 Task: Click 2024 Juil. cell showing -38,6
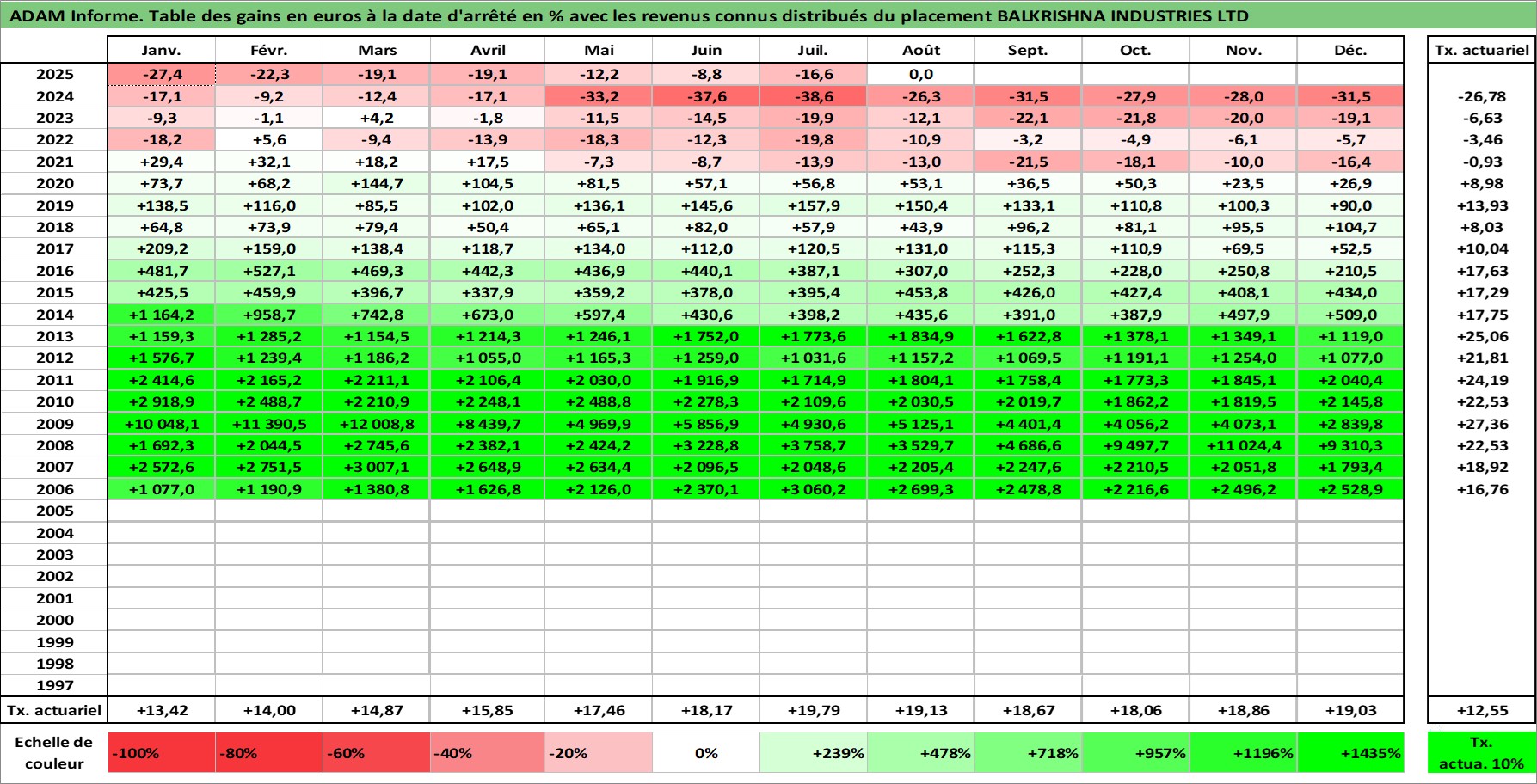pos(813,96)
